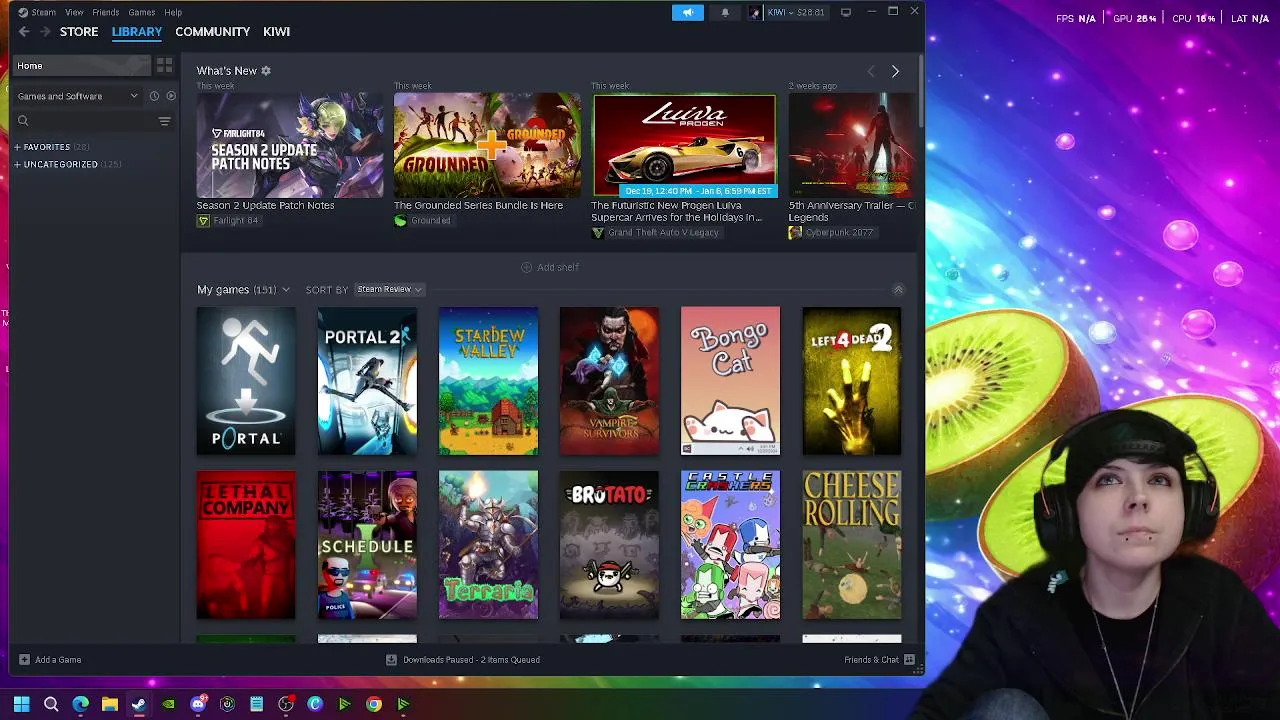Open the notifications bell
The width and height of the screenshot is (1280, 720).
coord(725,12)
